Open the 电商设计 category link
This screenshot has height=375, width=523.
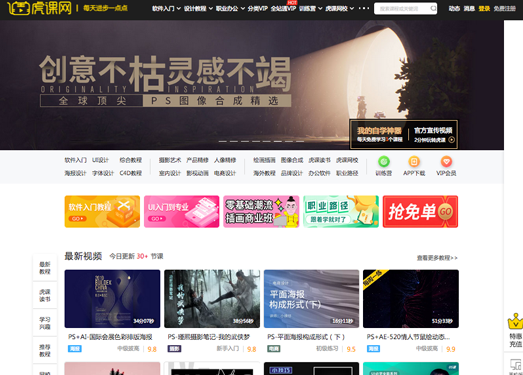(x=225, y=173)
